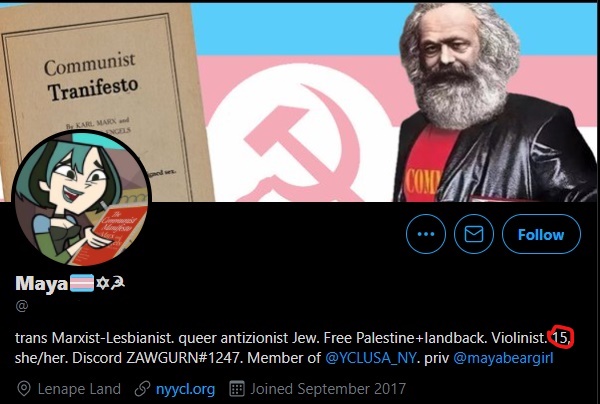The height and width of the screenshot is (404, 600).
Task: Click the Lenape Land location text
Action: coord(79,389)
